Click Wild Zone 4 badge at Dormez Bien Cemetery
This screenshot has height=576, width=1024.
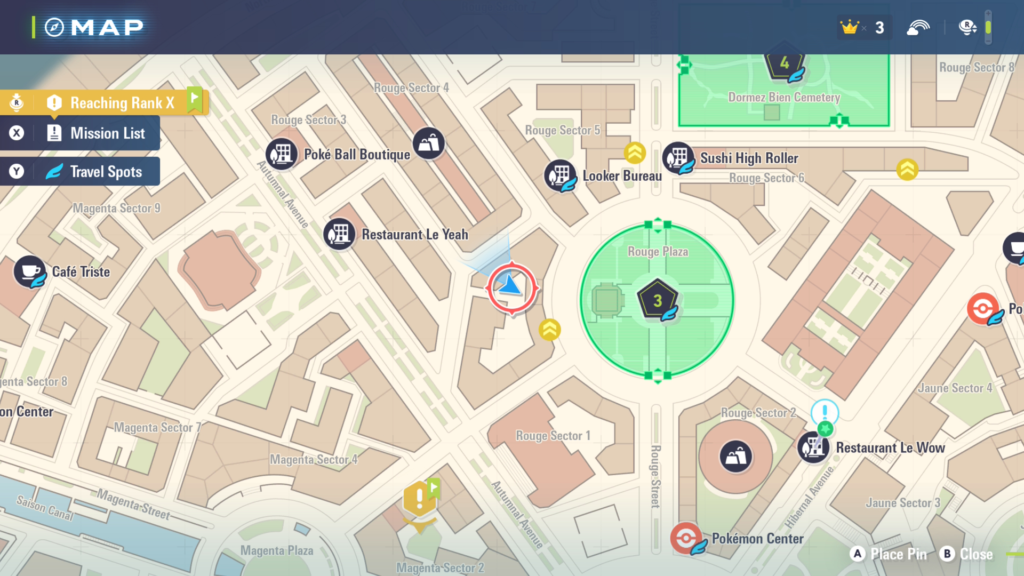click(x=783, y=65)
